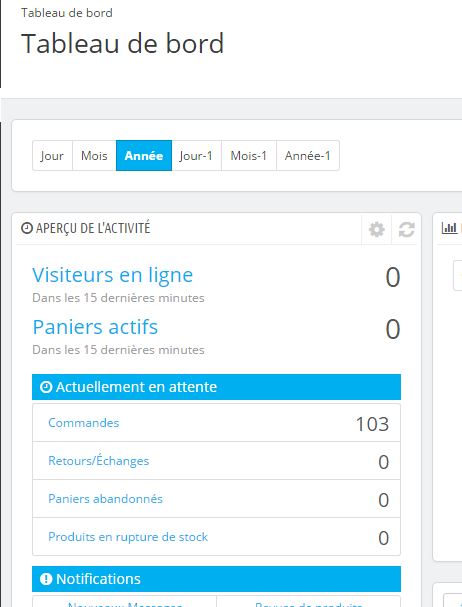462x607 pixels.
Task: Open Retours/Échanges link
Action: coord(98,460)
